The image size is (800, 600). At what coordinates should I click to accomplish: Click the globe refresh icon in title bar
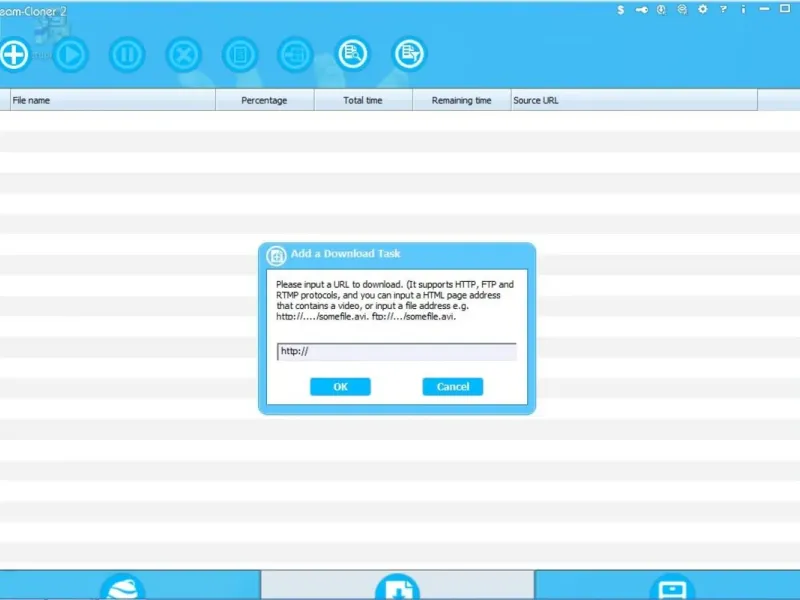(x=682, y=10)
